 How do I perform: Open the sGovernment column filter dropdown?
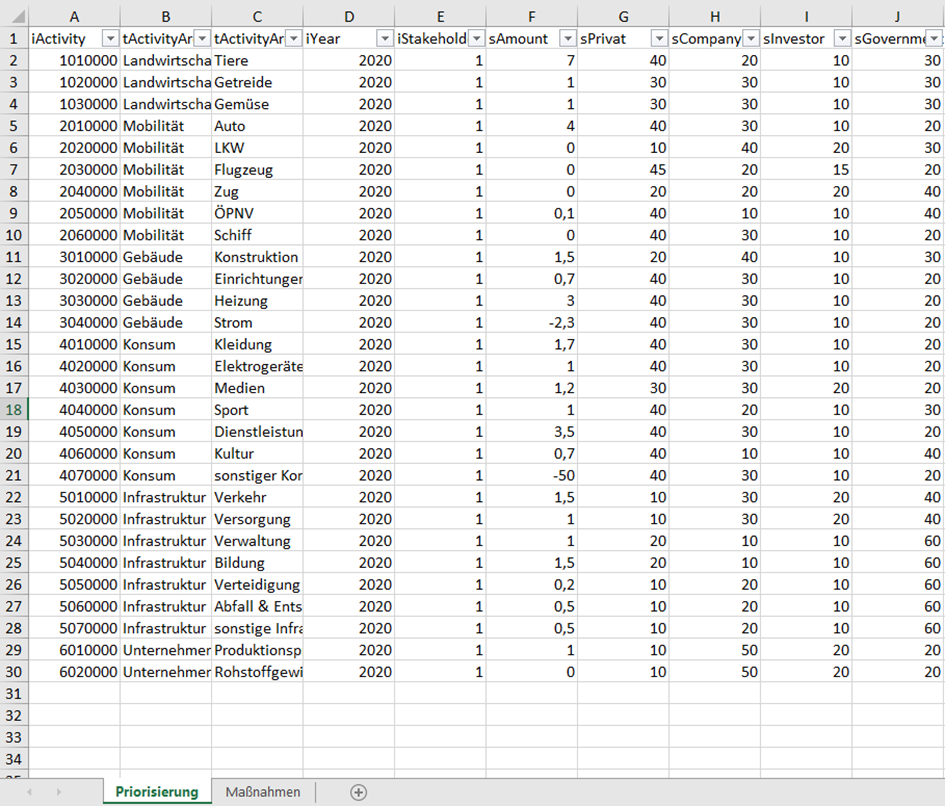pyautogui.click(x=933, y=36)
